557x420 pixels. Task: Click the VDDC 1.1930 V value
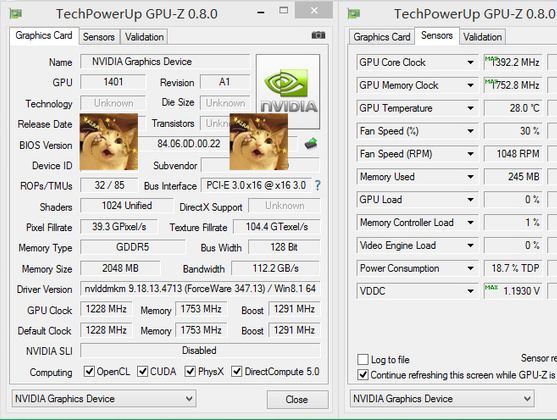coord(513,291)
